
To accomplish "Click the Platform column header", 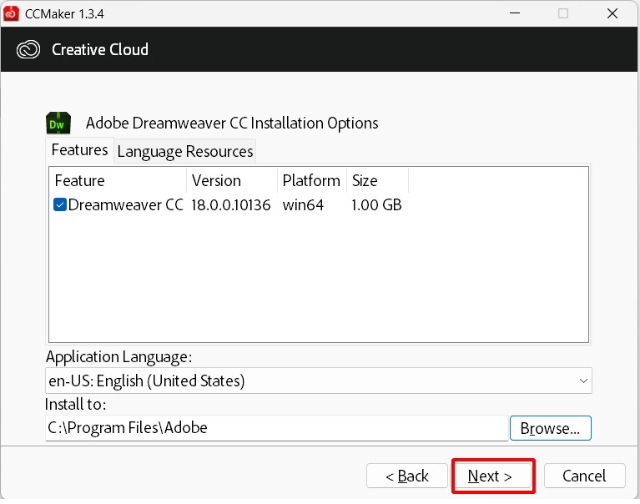I will [312, 180].
